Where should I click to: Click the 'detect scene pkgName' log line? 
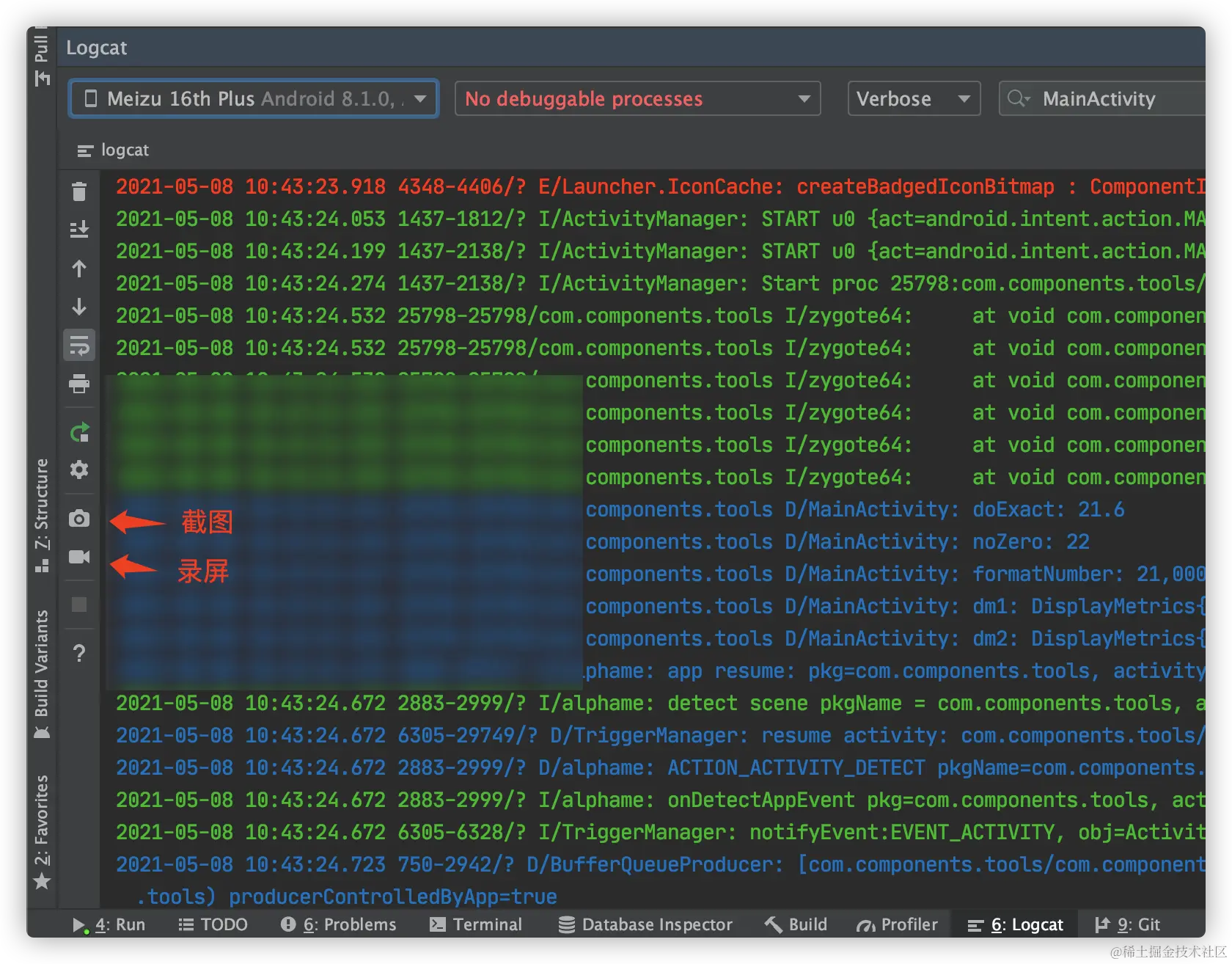pos(660,703)
